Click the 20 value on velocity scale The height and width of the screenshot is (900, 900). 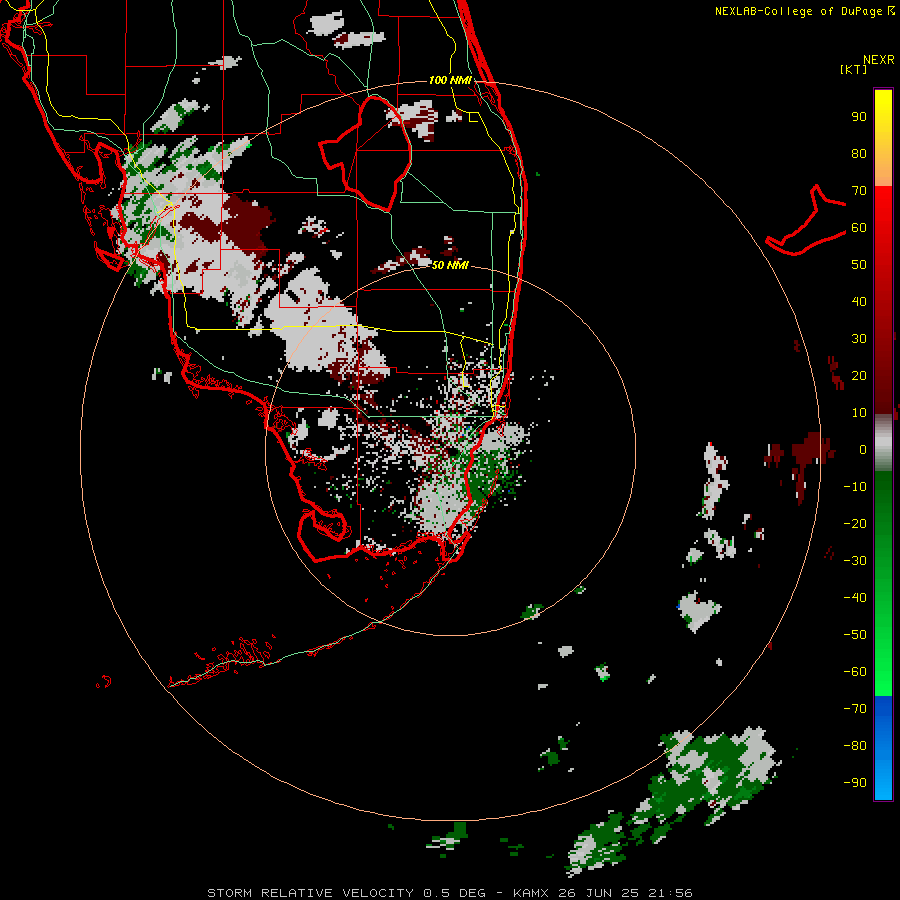pyautogui.click(x=859, y=376)
